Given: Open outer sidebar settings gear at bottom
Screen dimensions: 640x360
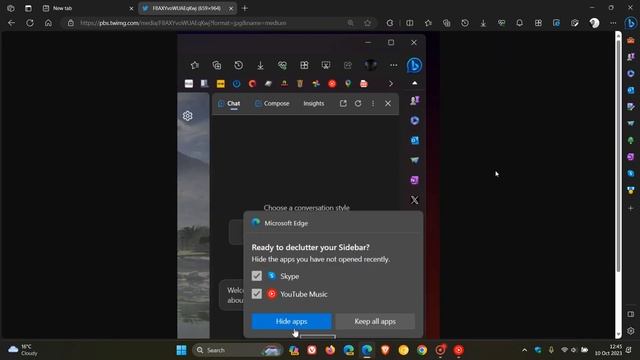Looking at the screenshot, I should tap(631, 331).
